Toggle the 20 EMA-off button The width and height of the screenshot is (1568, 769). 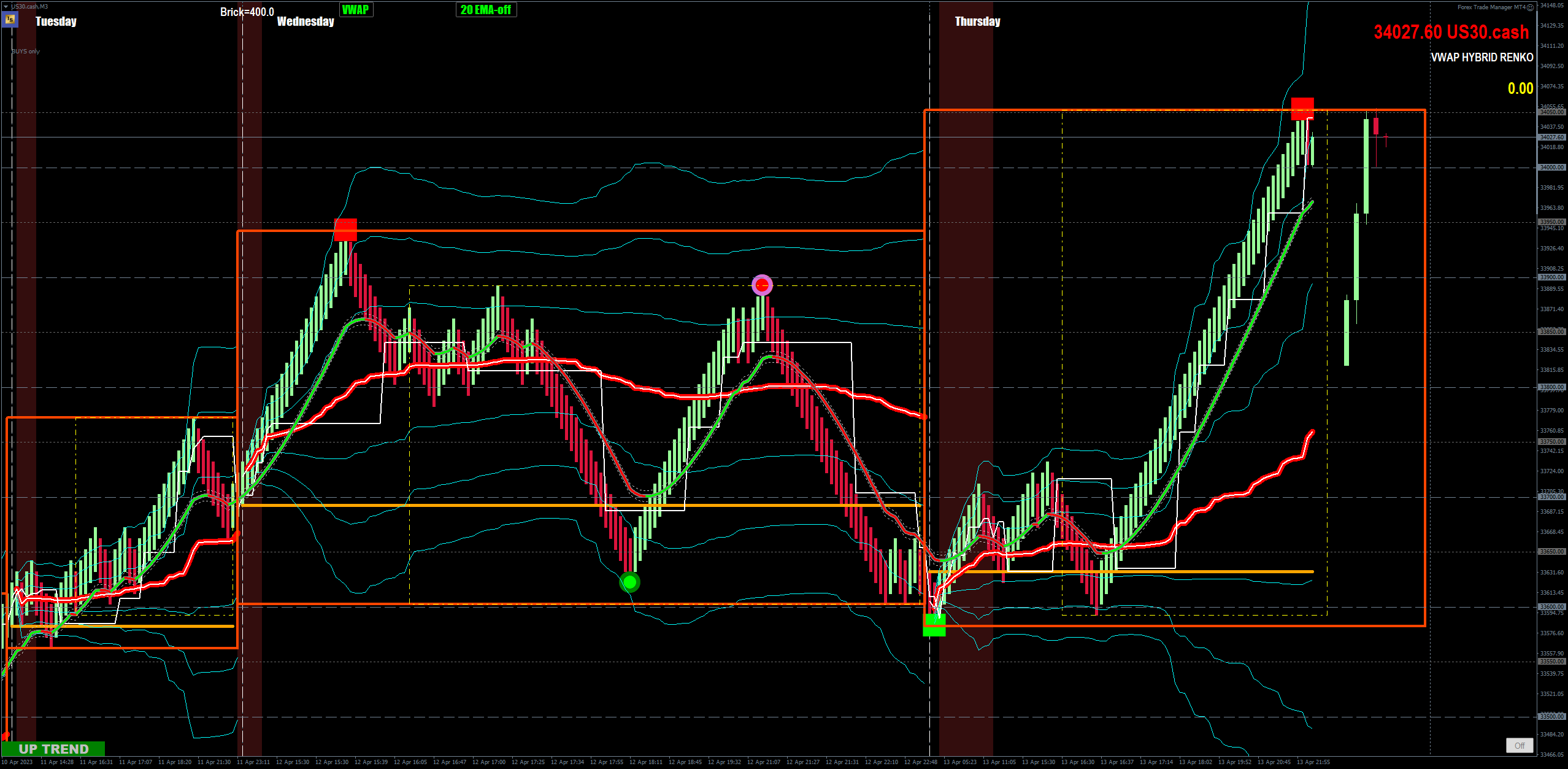pos(485,10)
